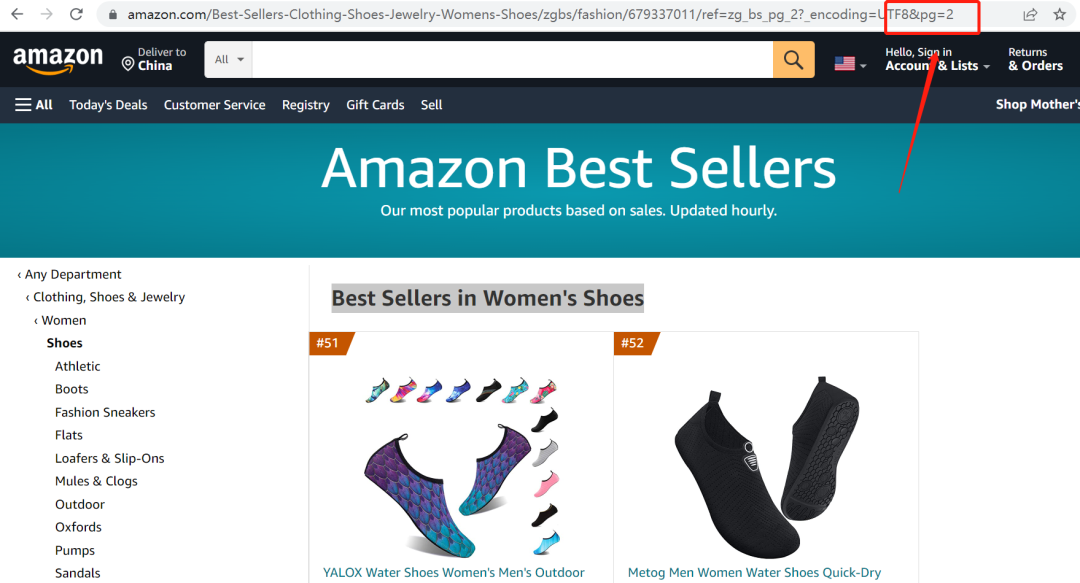Click the Deliver to China location pin

point(128,64)
